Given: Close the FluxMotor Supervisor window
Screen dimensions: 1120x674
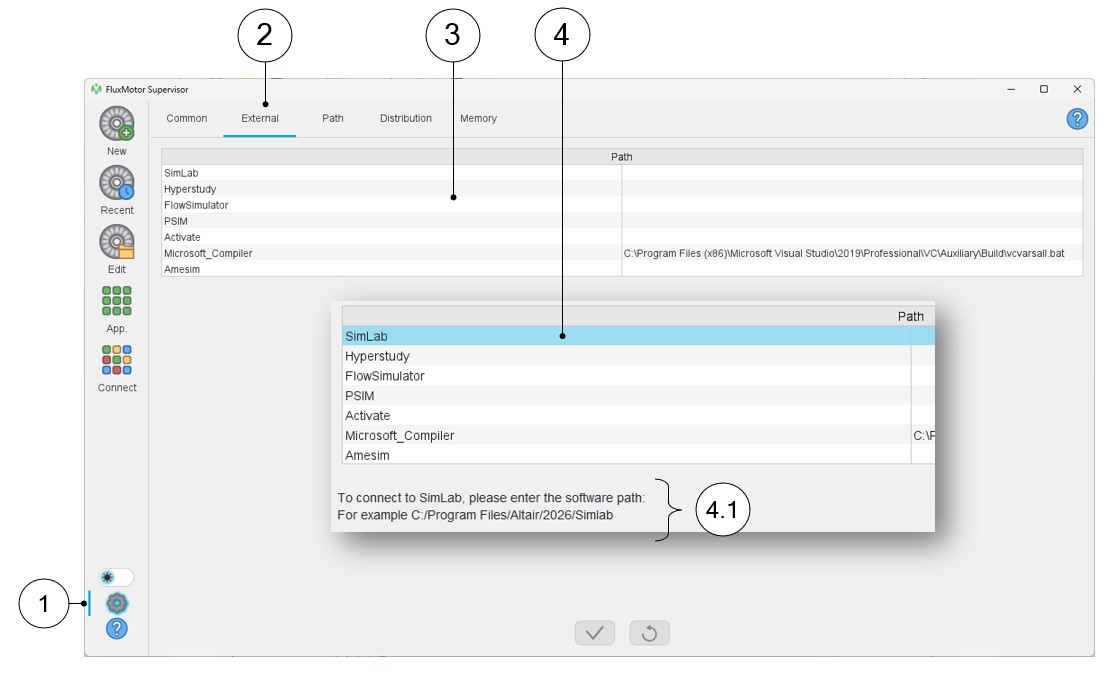Looking at the screenshot, I should point(1077,89).
